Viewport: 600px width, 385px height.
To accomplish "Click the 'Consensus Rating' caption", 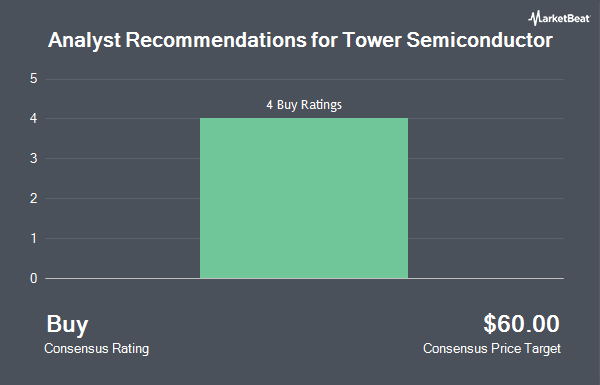I will [x=96, y=349].
